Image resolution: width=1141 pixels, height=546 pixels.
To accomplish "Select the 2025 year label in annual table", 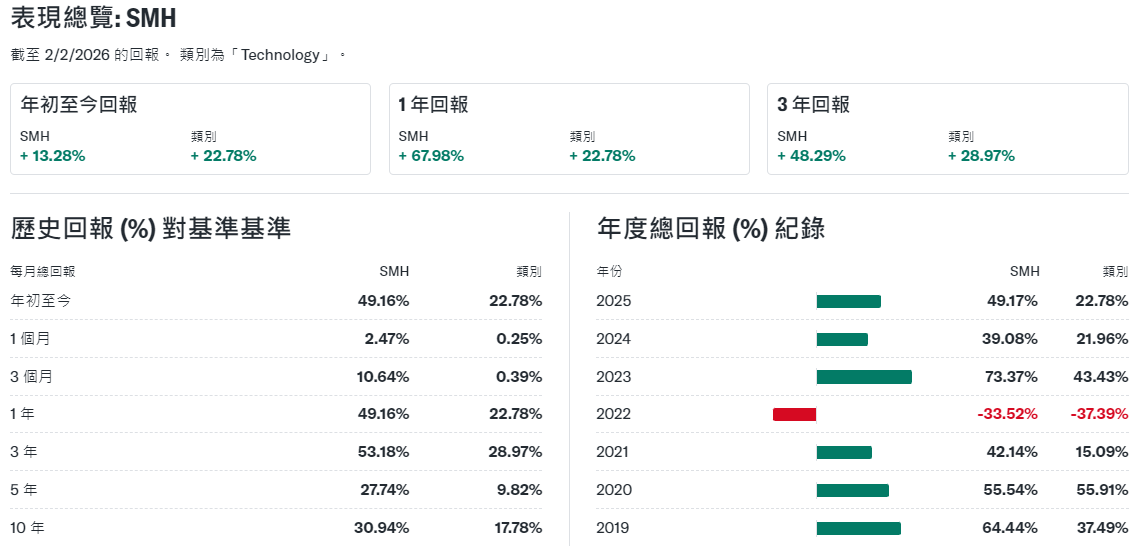I will [x=613, y=301].
